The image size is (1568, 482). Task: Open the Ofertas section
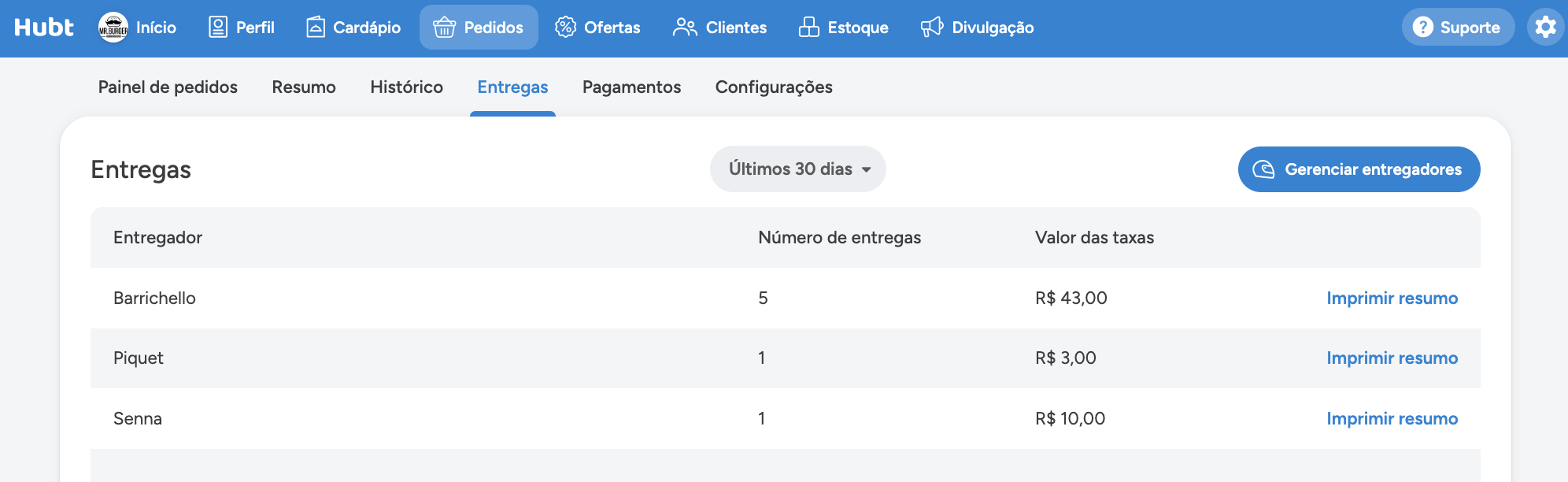point(597,28)
